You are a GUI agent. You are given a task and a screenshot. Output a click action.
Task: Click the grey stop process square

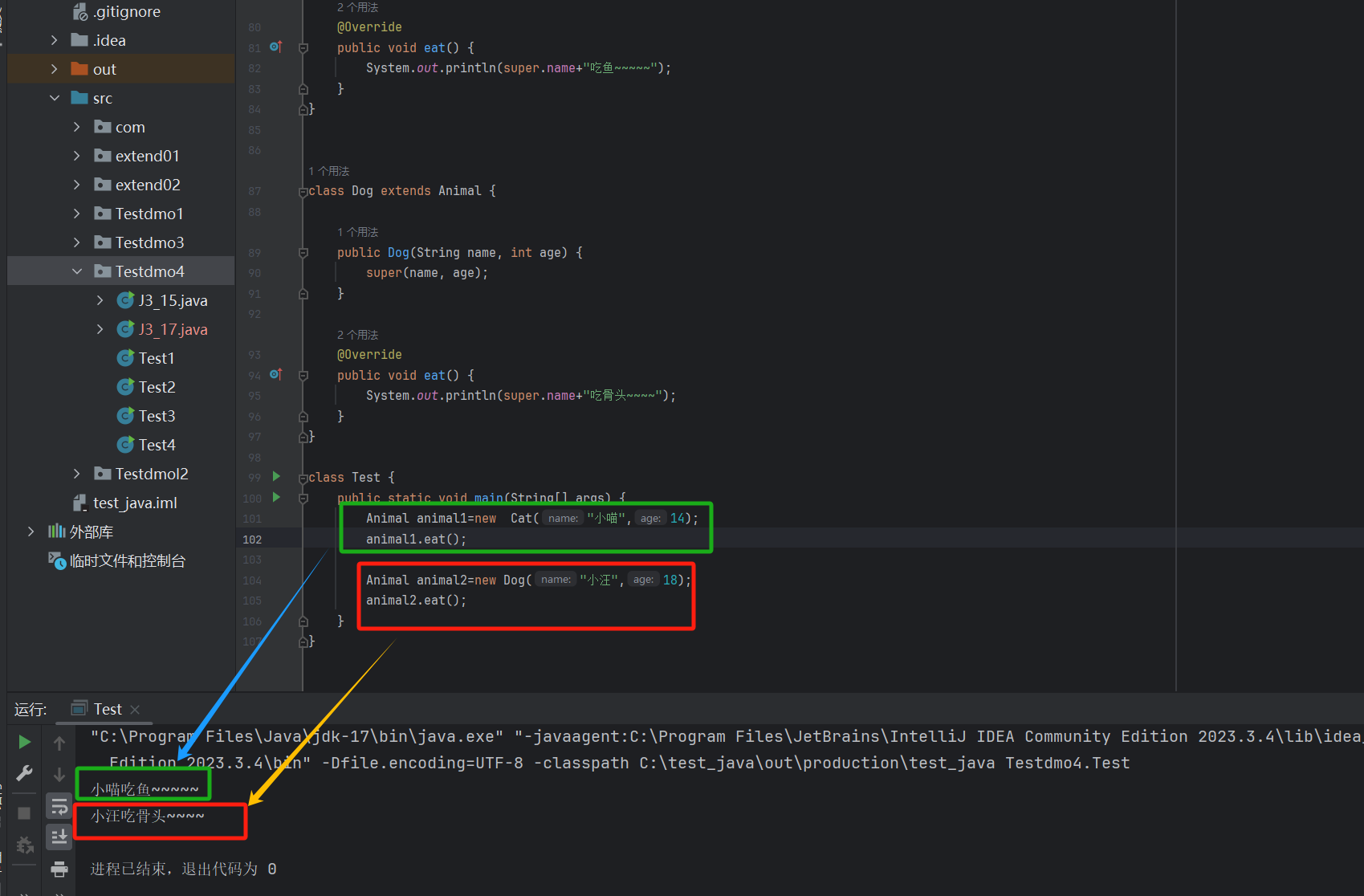(24, 813)
